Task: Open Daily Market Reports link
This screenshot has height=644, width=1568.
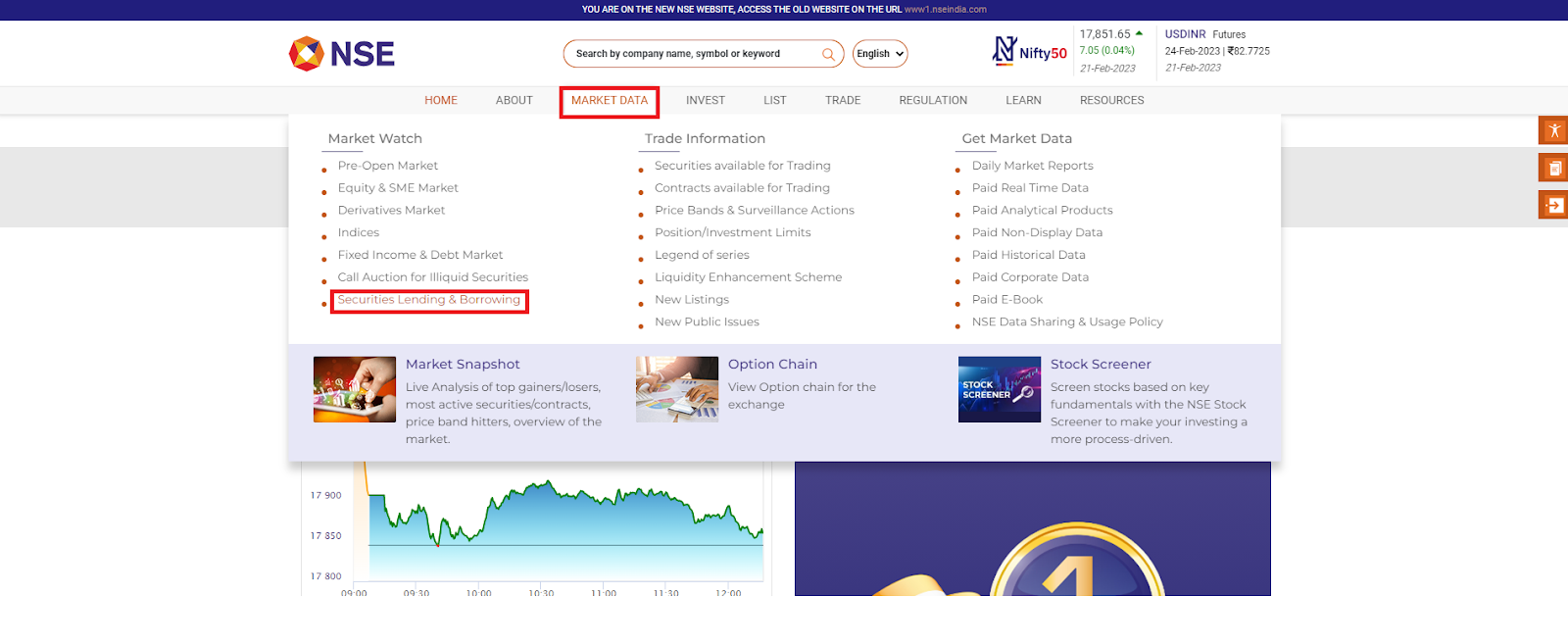Action: point(1033,166)
